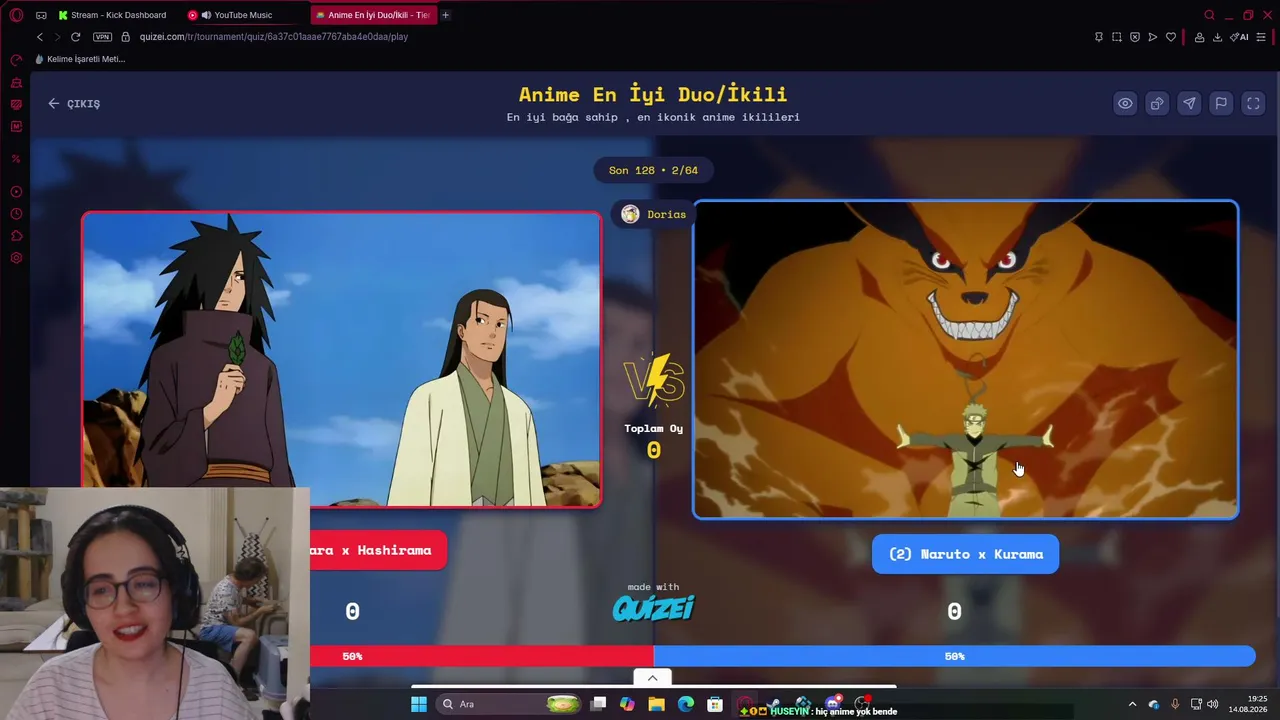Click the pin icon in the browser toolbar
Image resolution: width=1280 pixels, height=720 pixels.
pyautogui.click(x=1099, y=37)
